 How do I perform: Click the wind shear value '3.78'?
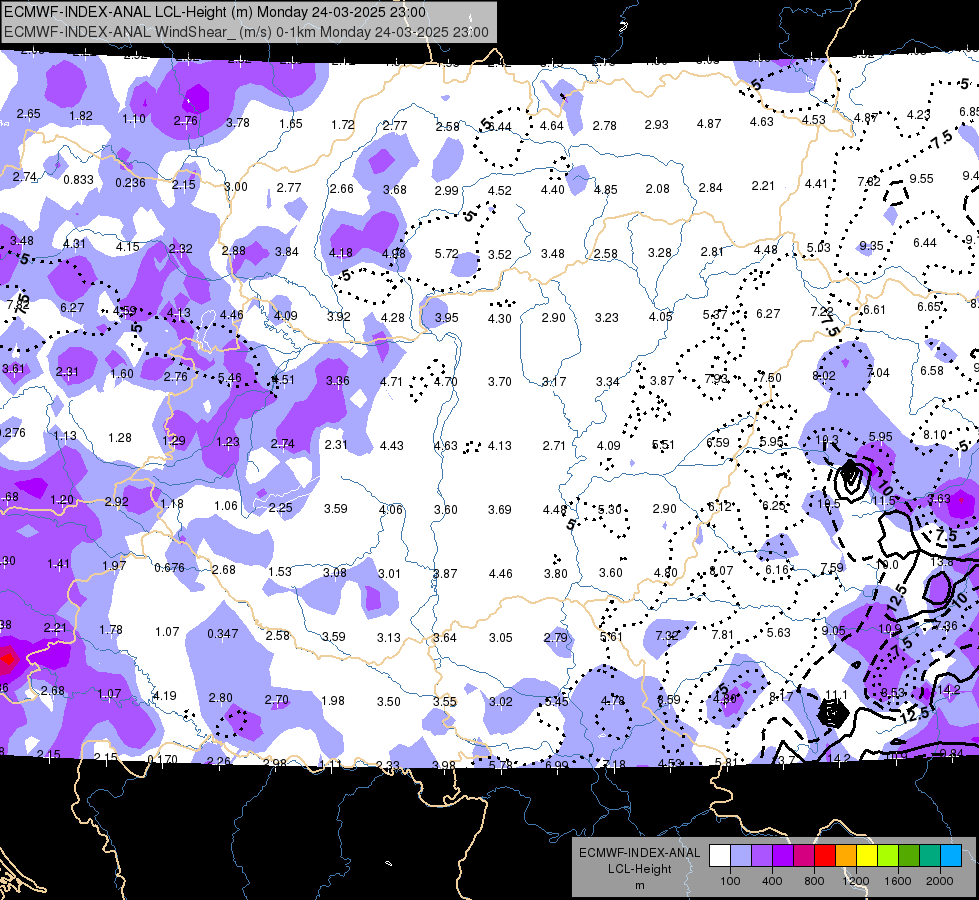pos(238,122)
